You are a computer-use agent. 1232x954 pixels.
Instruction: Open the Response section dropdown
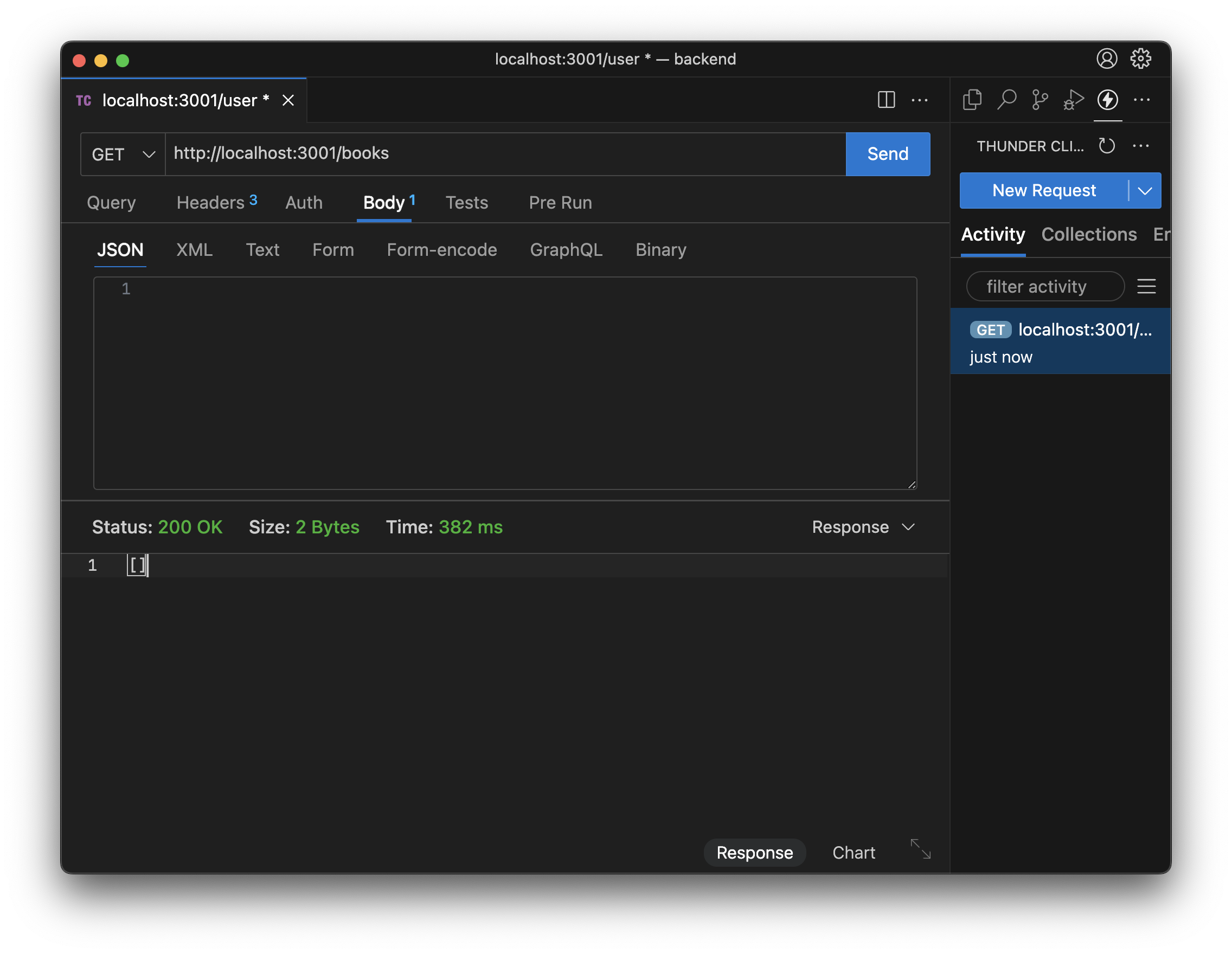[863, 527]
